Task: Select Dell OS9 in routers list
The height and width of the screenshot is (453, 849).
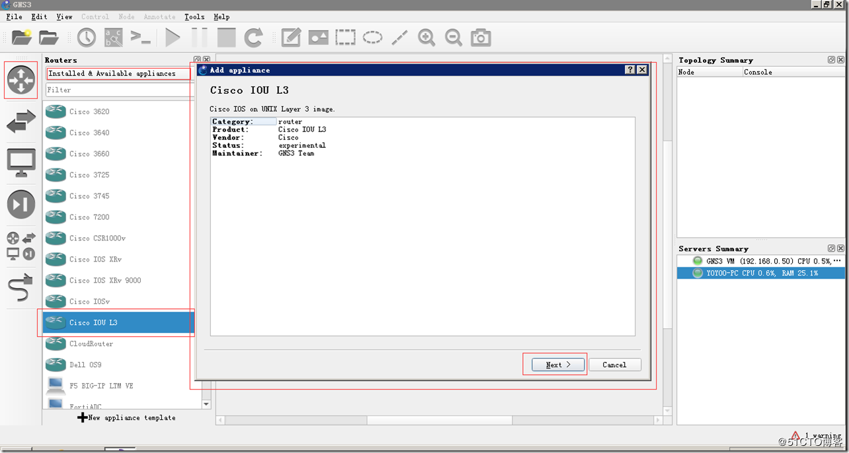Action: (x=119, y=365)
